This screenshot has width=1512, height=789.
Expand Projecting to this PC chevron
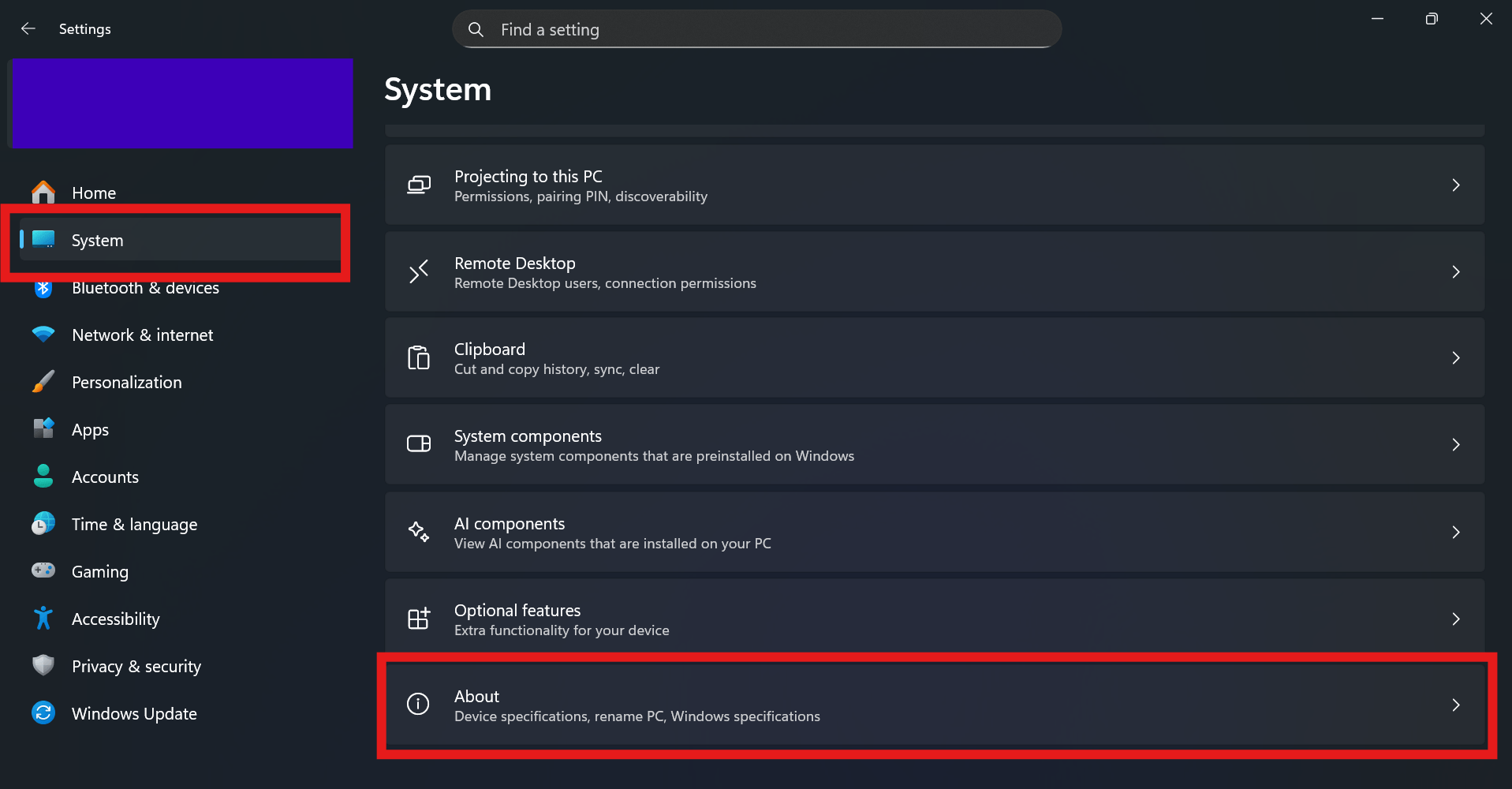(1455, 185)
